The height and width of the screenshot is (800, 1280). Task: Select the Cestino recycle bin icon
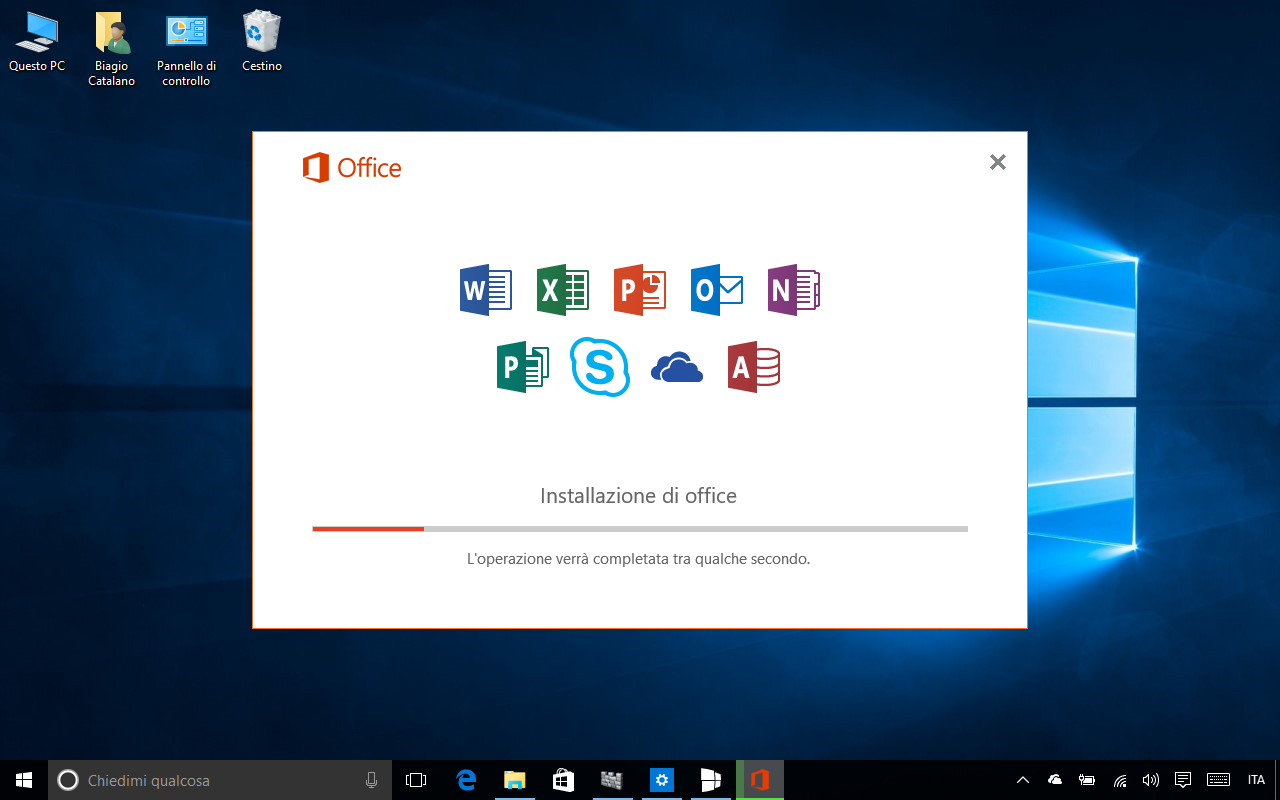coord(262,42)
